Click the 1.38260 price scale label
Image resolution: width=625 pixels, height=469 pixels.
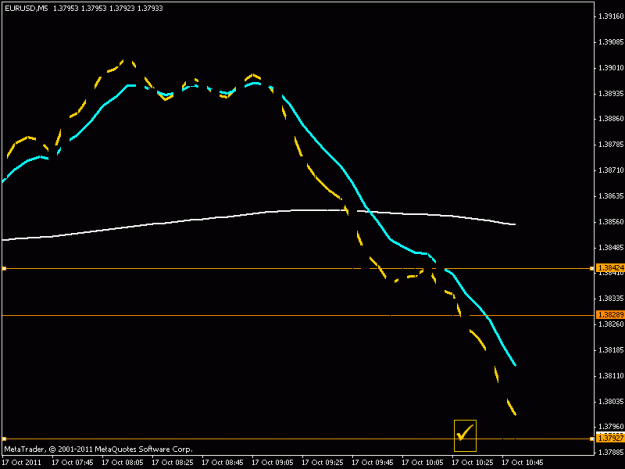click(611, 324)
